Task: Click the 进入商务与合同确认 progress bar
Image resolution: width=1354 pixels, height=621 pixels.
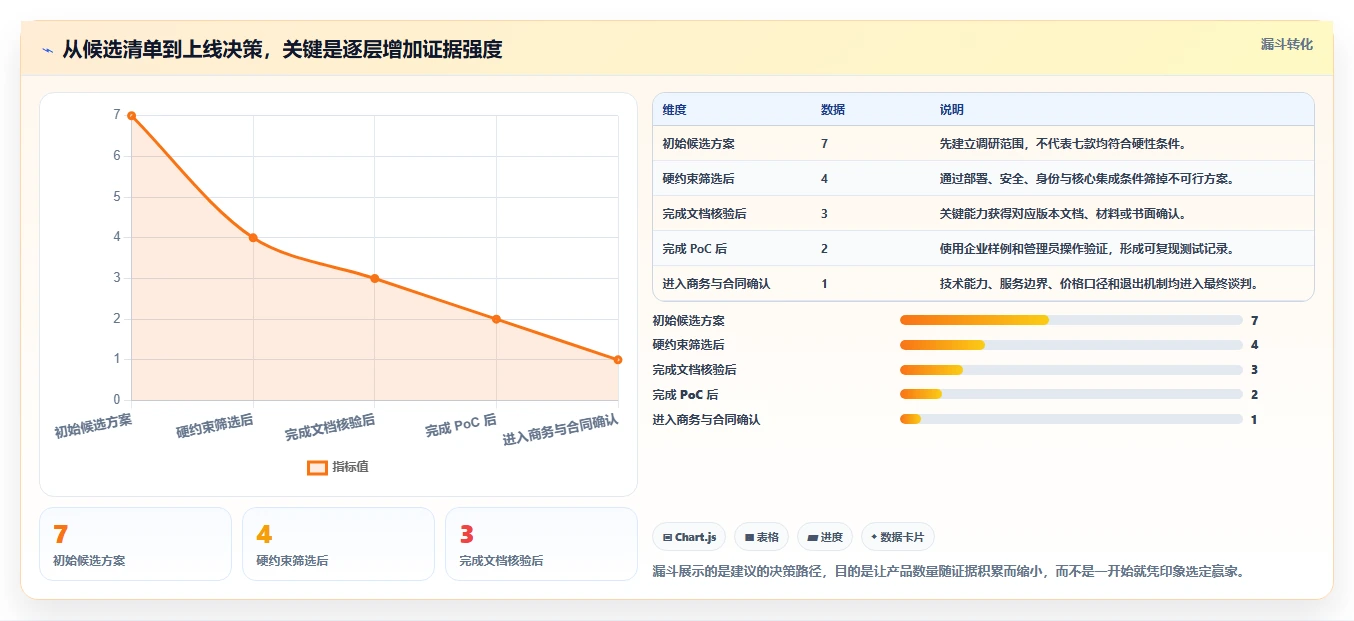Action: tap(1071, 420)
